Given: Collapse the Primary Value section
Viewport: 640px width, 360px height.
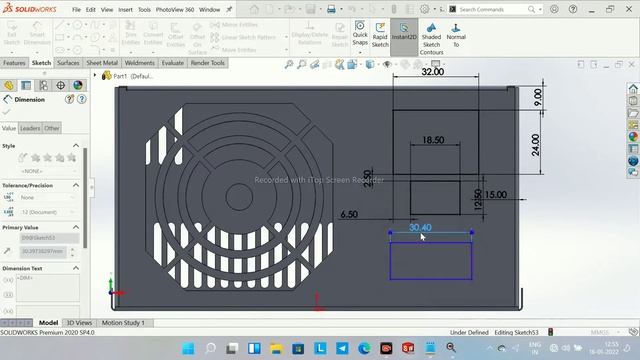Looking at the screenshot, I should [76, 227].
